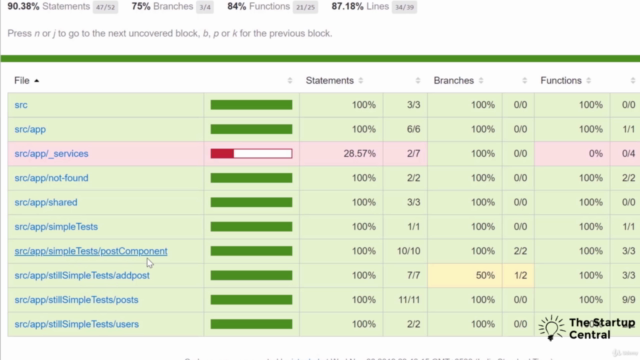Open the src/app folder link
This screenshot has height=360, width=640.
click(30, 129)
